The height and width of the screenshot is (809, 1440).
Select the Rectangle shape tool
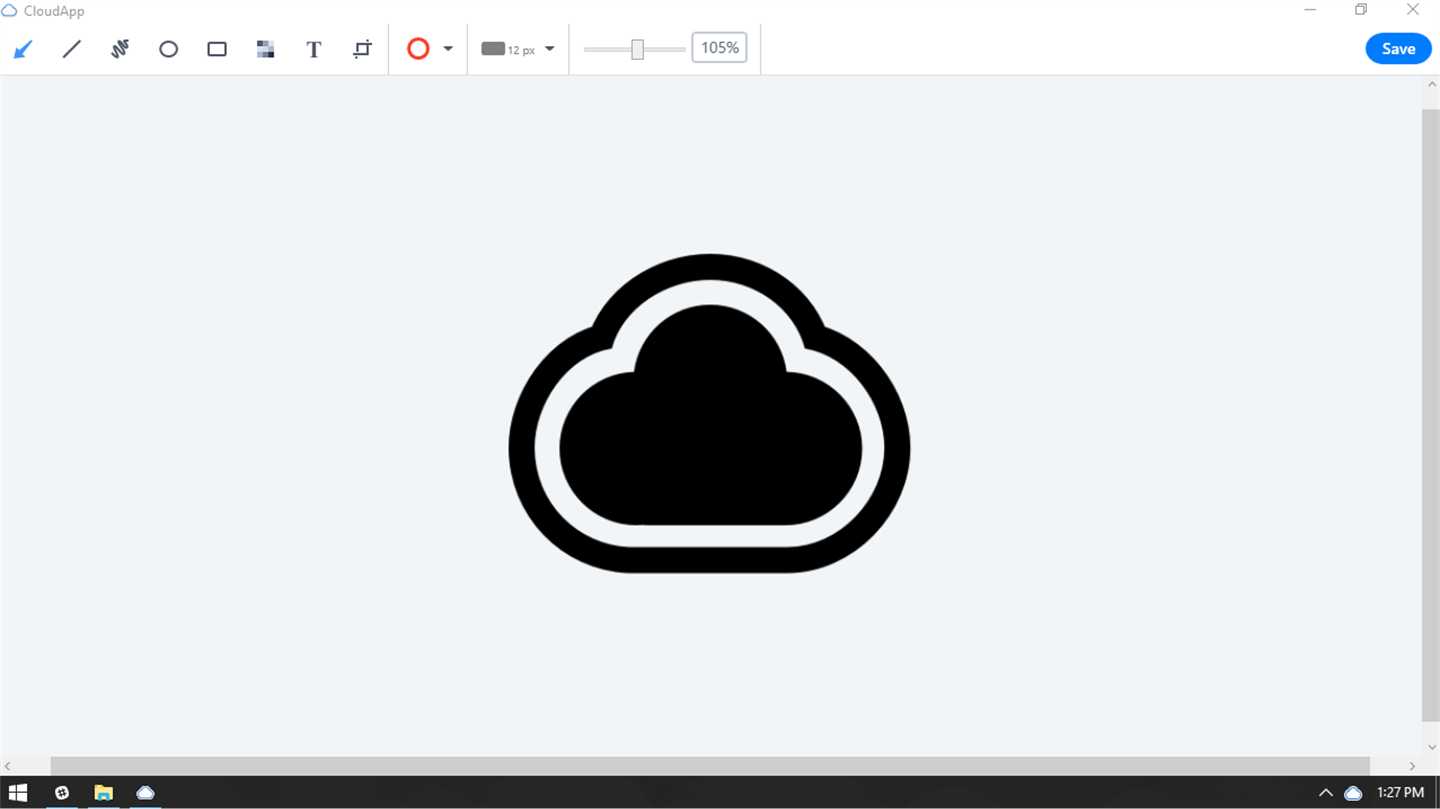click(x=217, y=49)
